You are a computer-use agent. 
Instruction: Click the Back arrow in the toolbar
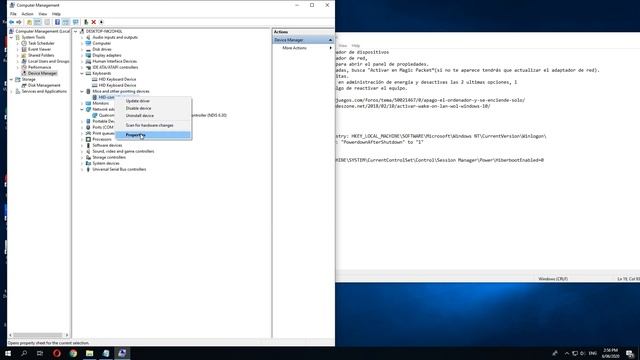coord(11,22)
